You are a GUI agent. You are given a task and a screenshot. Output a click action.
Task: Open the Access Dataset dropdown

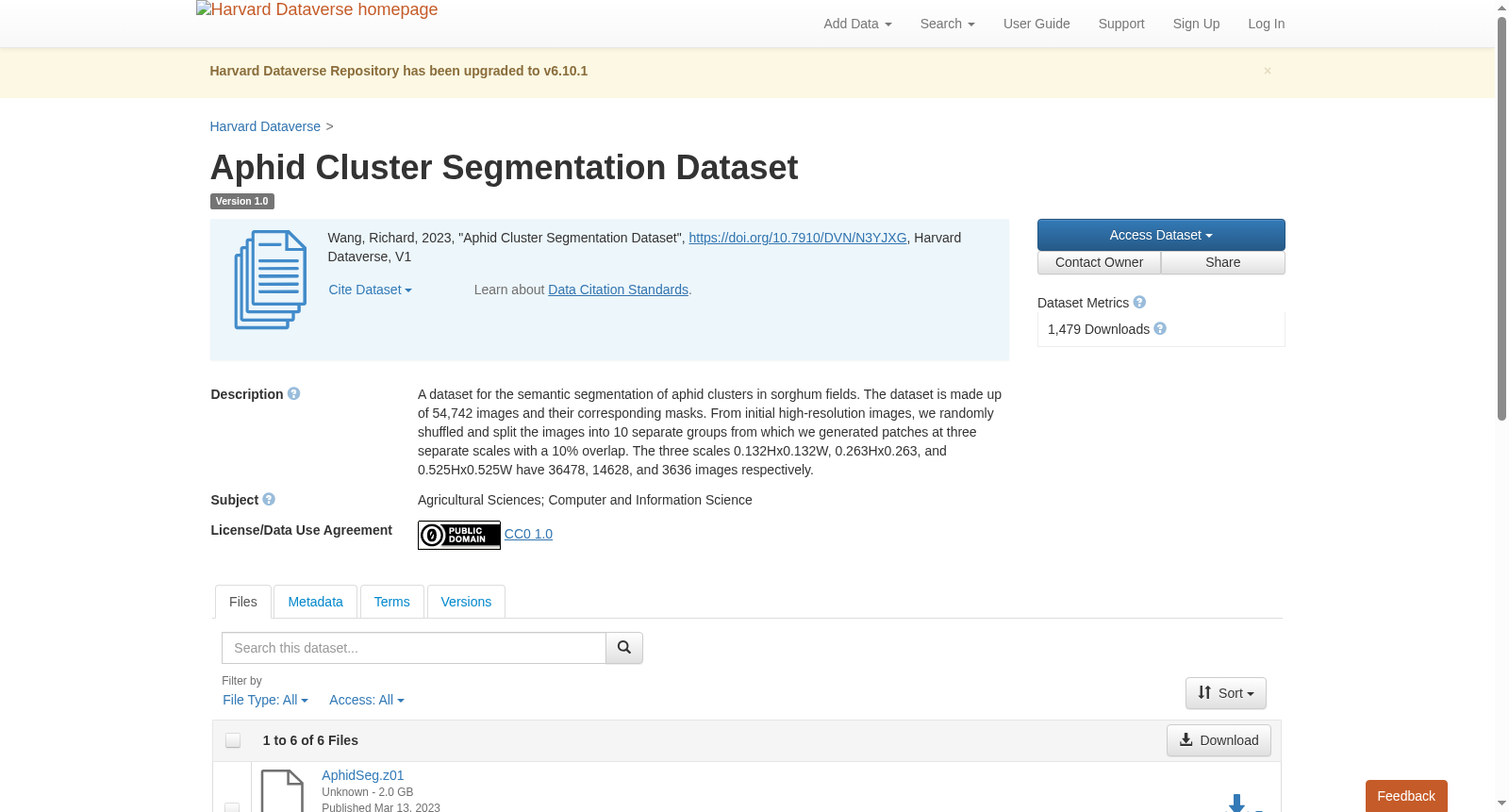coord(1161,235)
